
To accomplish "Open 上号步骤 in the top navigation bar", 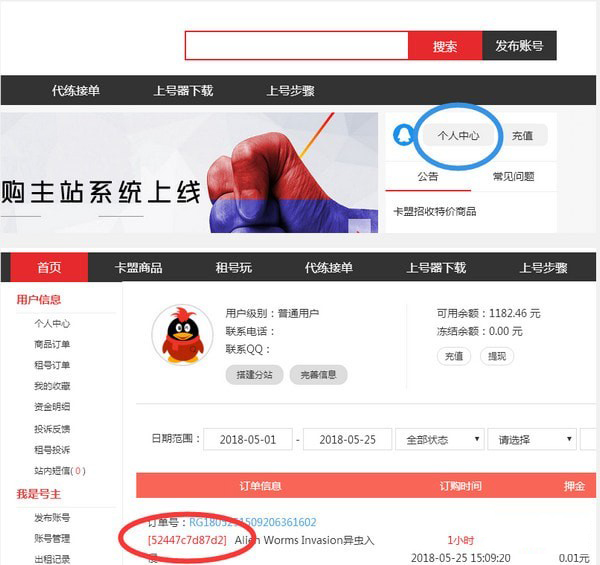I will click(x=290, y=91).
